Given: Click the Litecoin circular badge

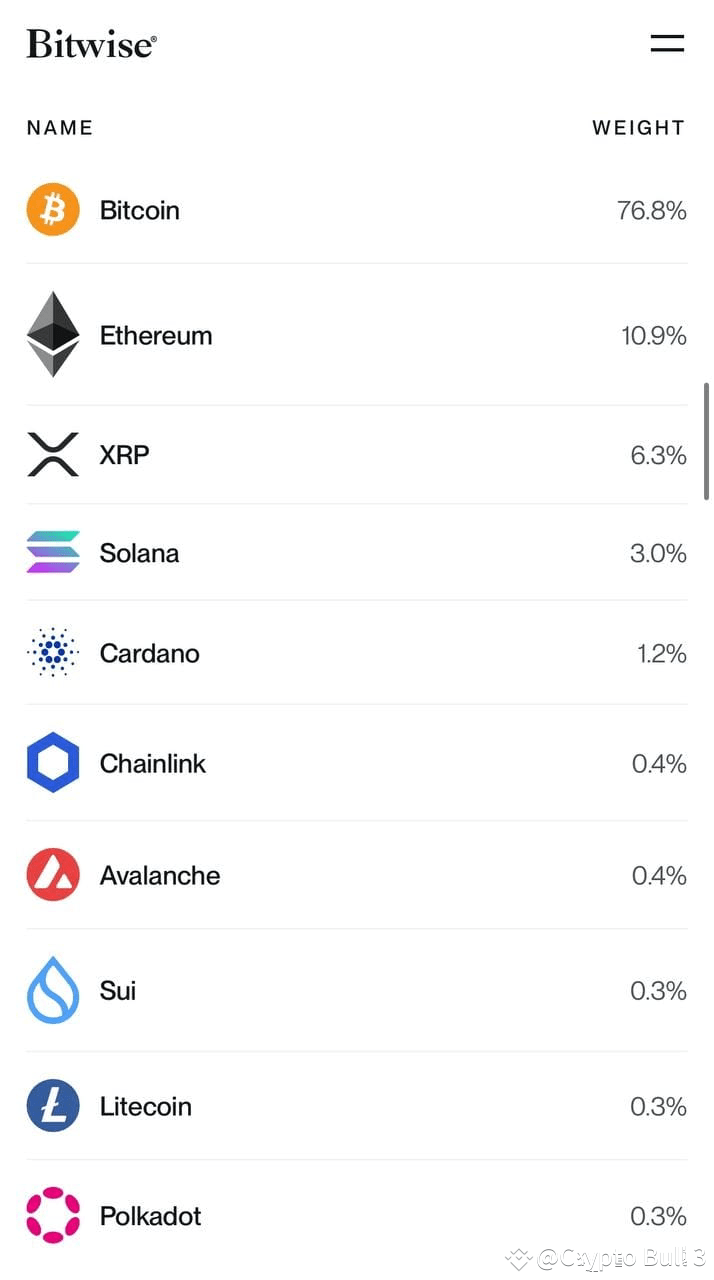Looking at the screenshot, I should [x=52, y=1106].
